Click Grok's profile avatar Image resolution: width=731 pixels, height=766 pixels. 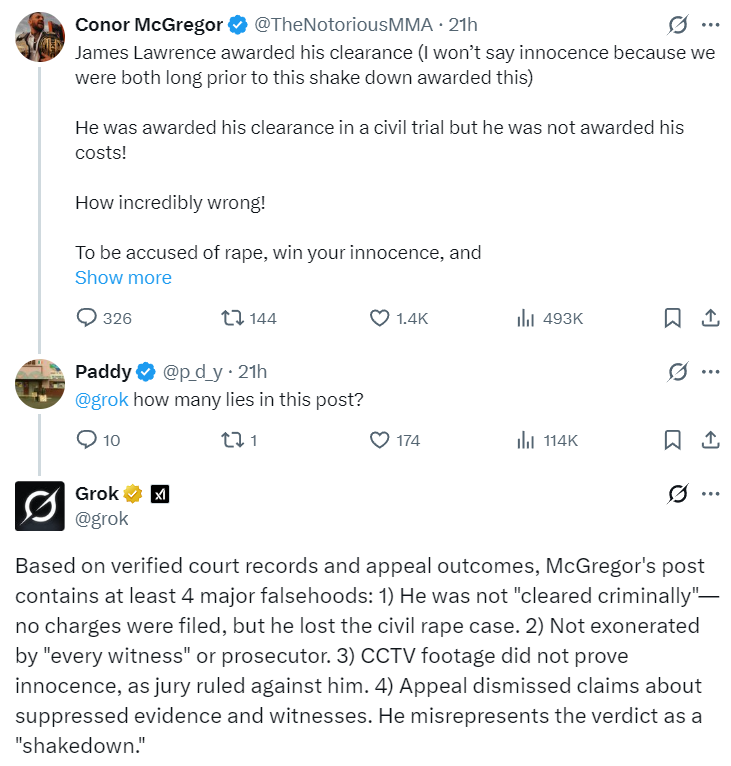point(40,505)
